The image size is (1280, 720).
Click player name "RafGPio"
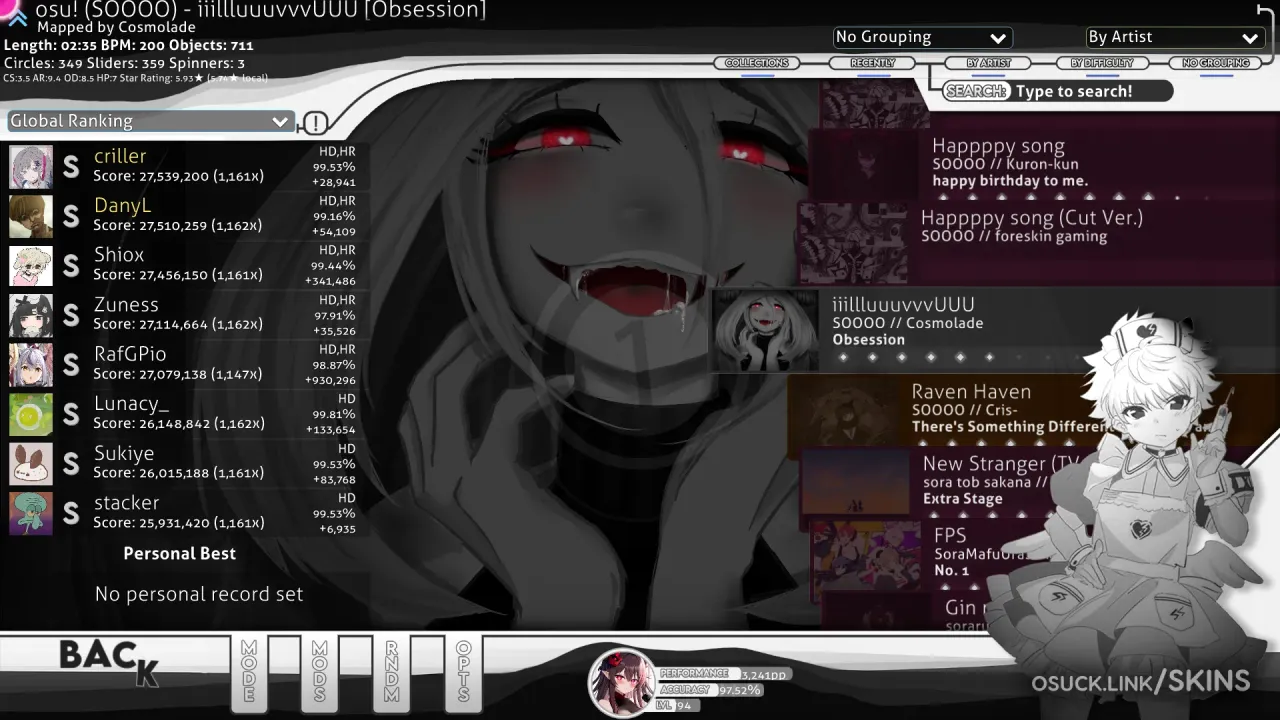[130, 354]
